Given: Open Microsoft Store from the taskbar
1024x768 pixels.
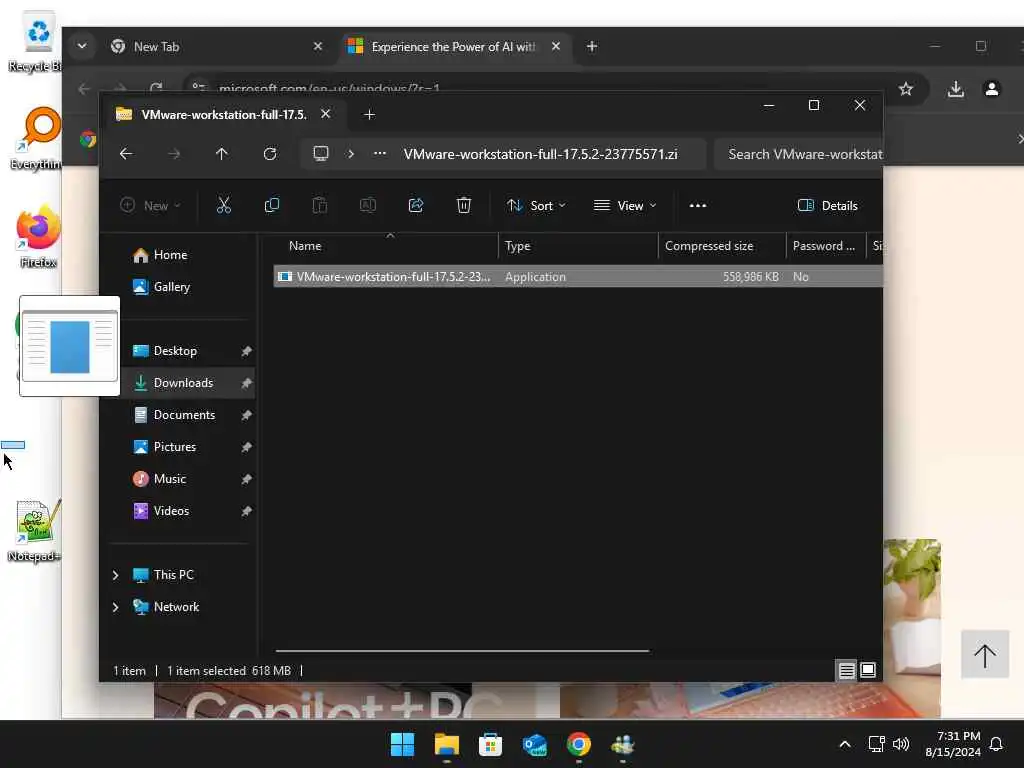Looking at the screenshot, I should click(490, 744).
